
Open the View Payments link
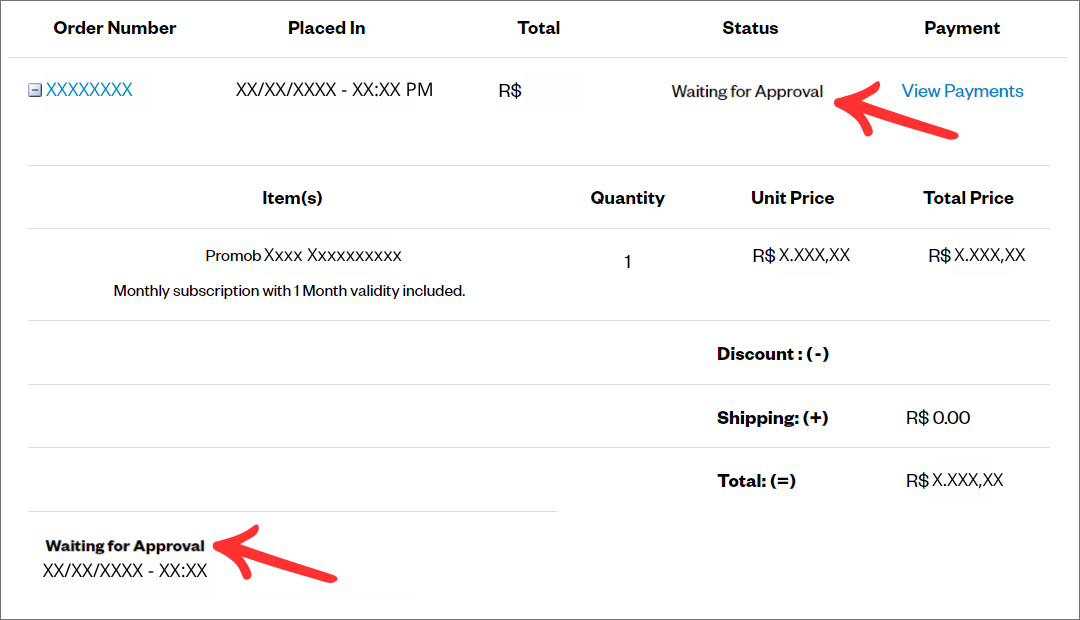[x=962, y=91]
